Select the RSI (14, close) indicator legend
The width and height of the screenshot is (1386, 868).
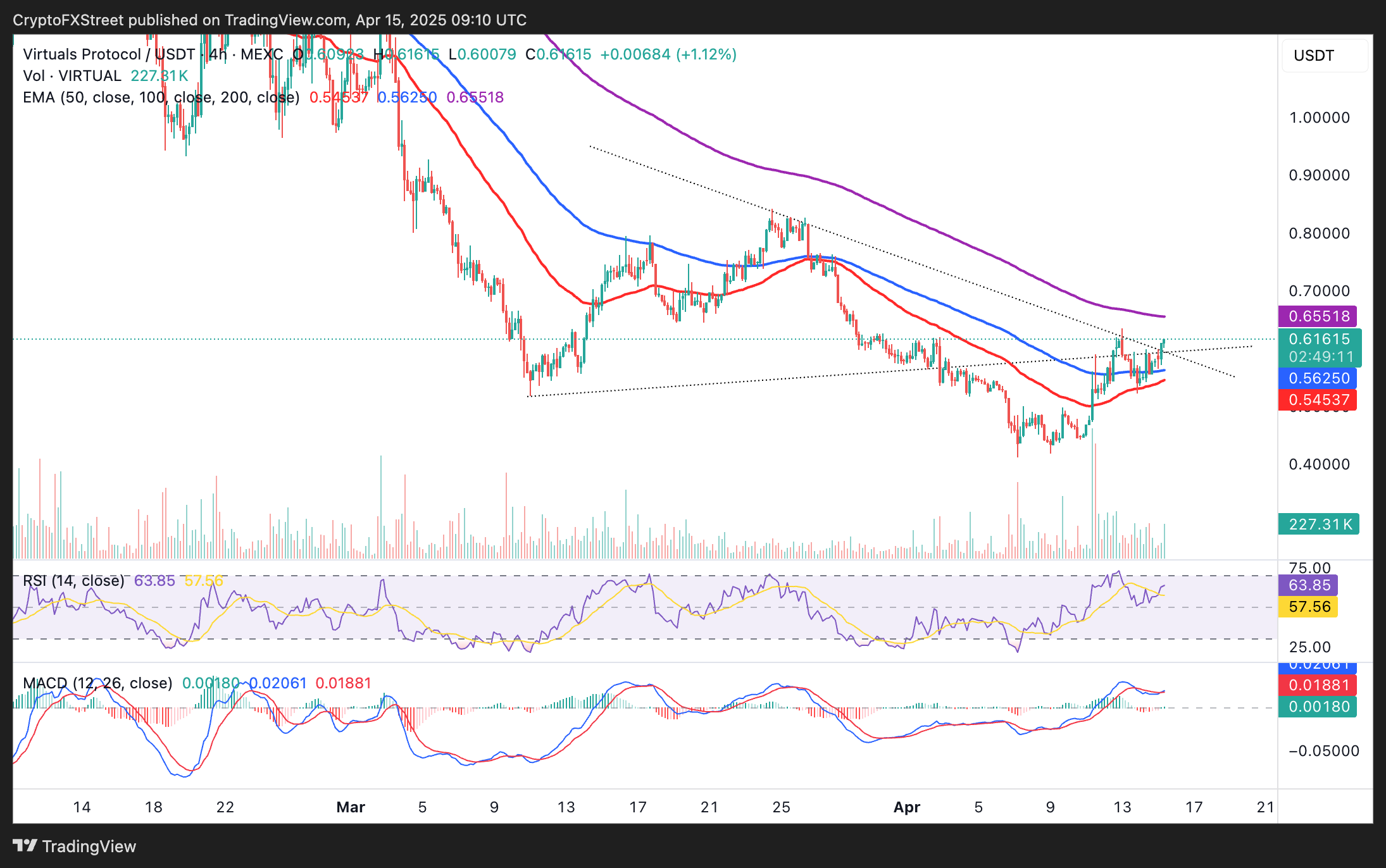73,581
